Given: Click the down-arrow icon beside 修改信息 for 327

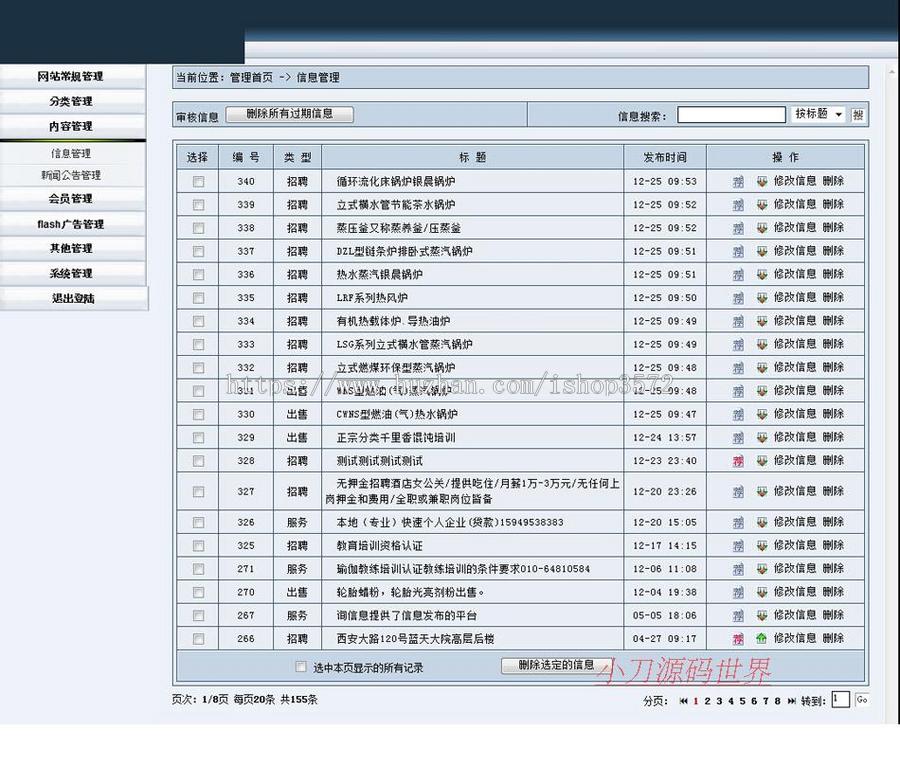Looking at the screenshot, I should point(760,491).
